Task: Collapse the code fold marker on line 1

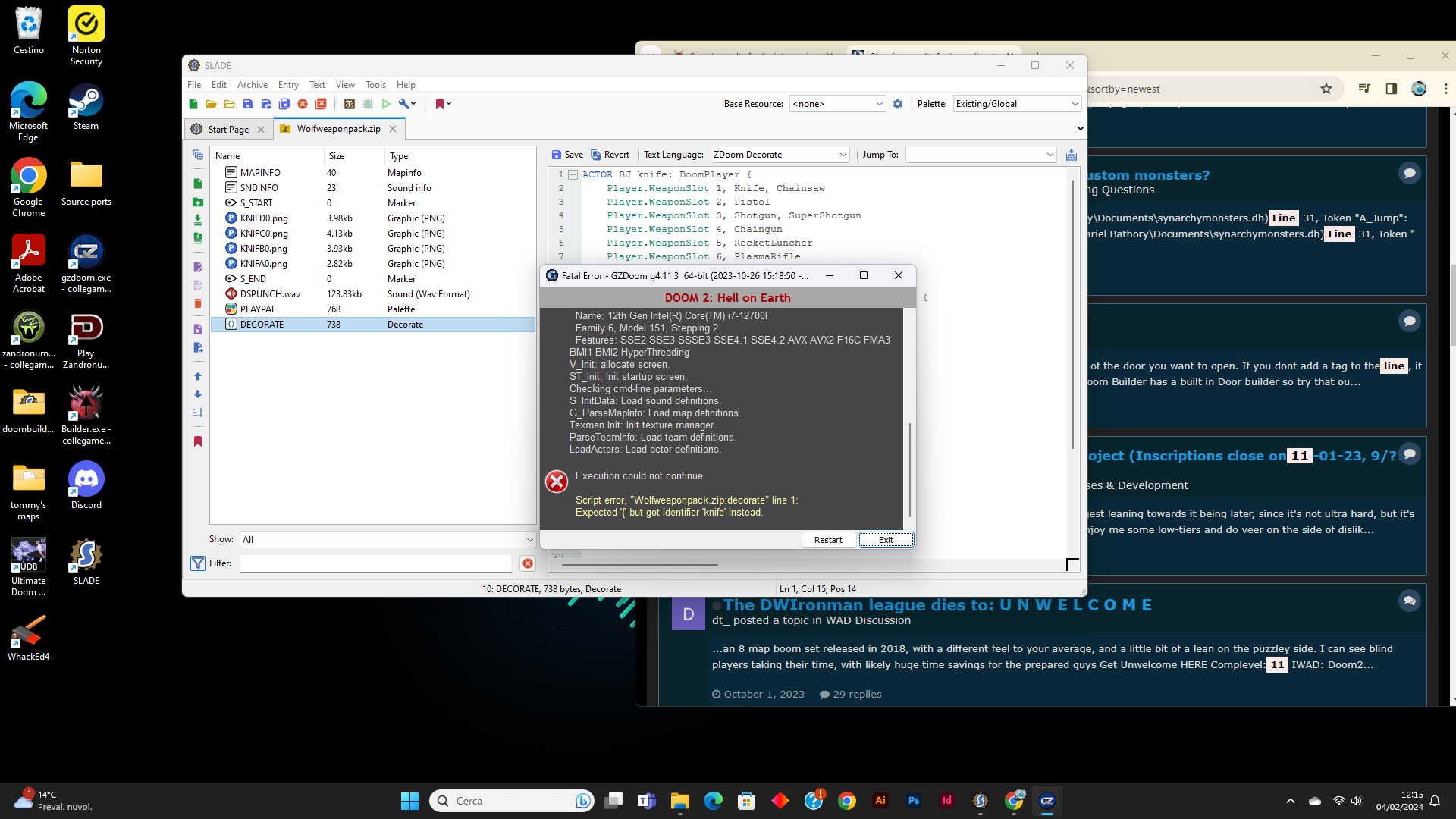Action: pyautogui.click(x=573, y=175)
